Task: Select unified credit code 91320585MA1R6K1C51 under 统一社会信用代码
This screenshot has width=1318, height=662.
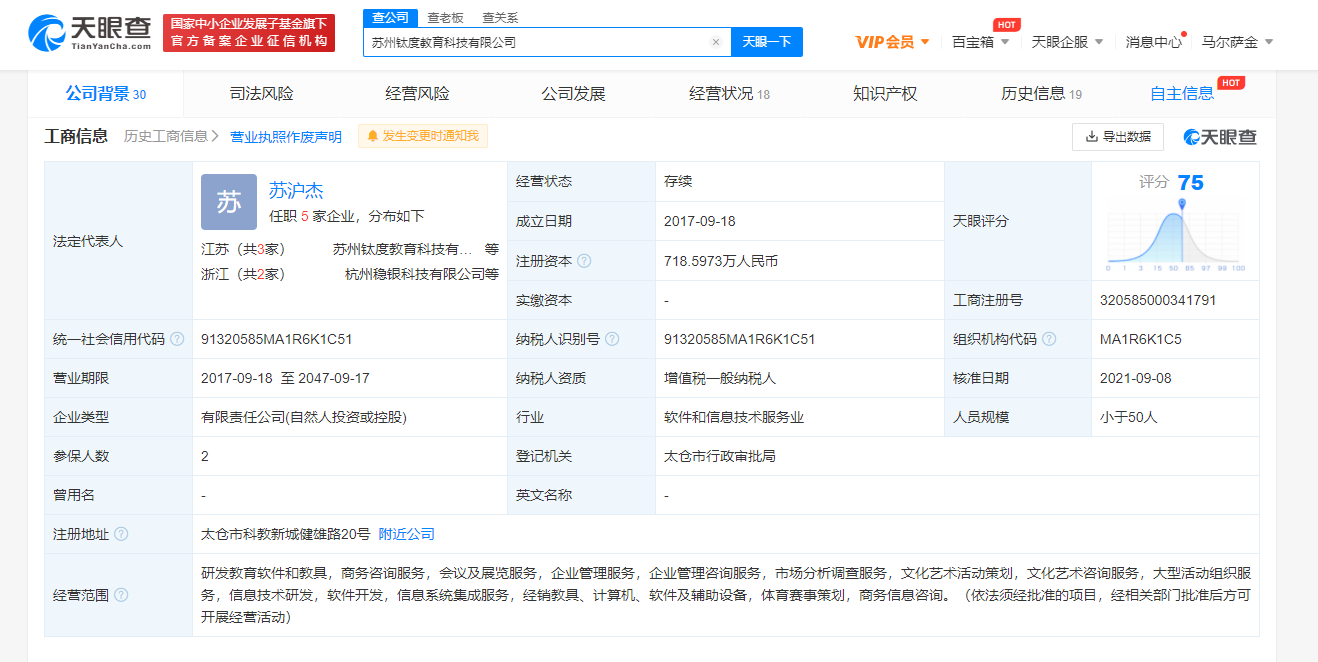Action: [277, 339]
